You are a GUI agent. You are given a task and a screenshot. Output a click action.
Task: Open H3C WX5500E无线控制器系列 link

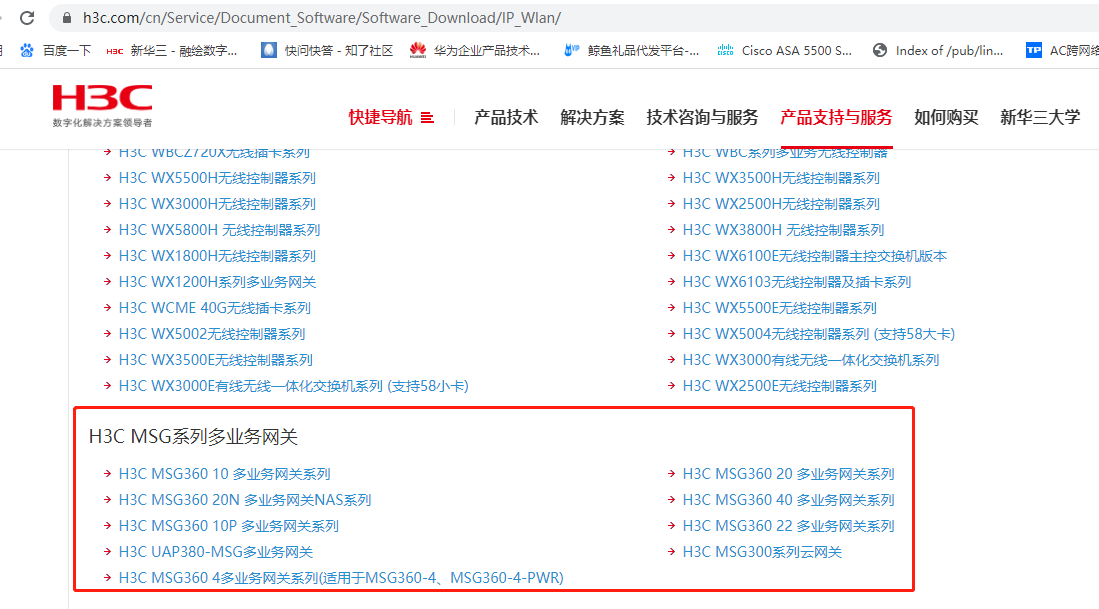[x=780, y=308]
